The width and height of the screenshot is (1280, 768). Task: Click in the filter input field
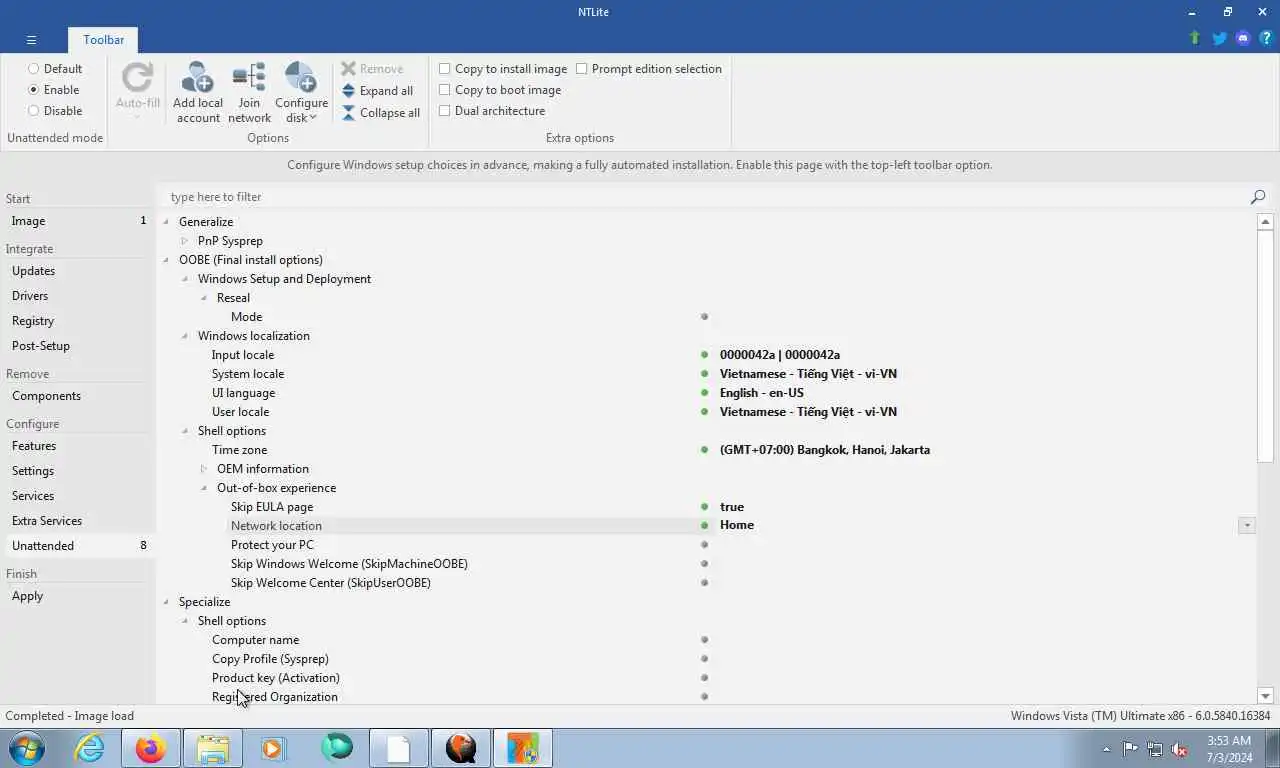tap(705, 197)
